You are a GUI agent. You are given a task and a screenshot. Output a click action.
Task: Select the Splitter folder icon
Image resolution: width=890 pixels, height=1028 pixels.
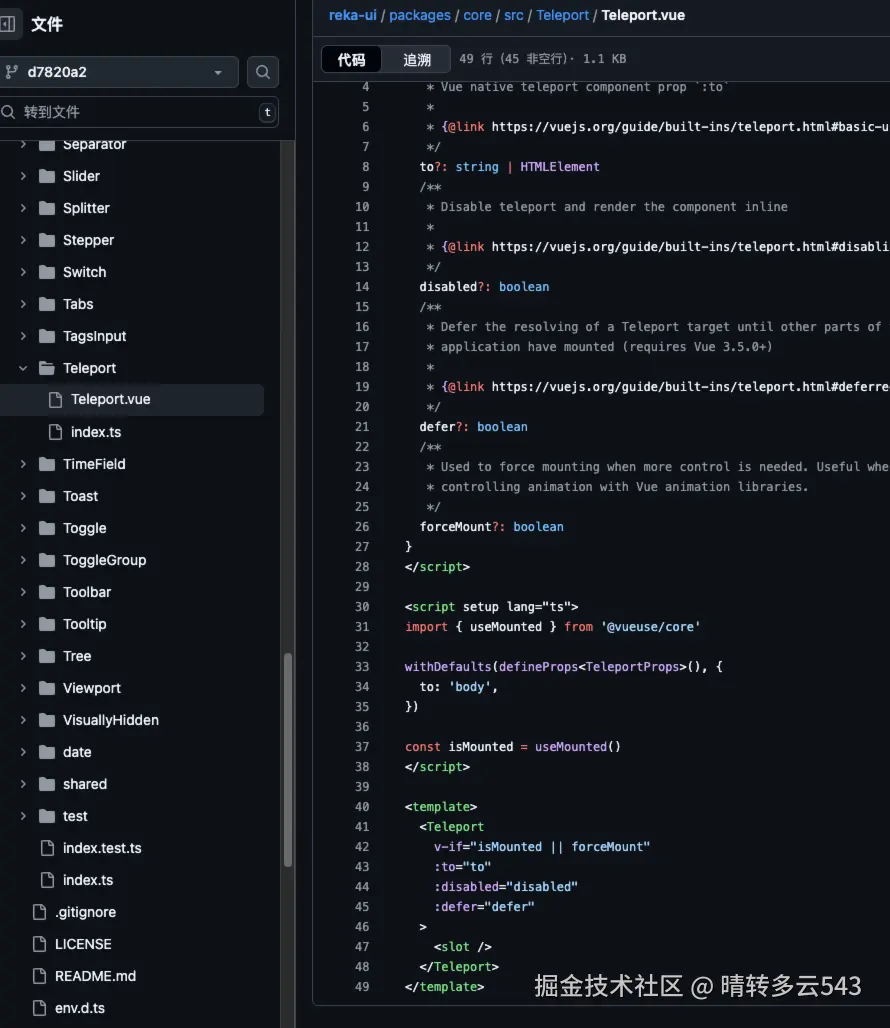click(x=47, y=208)
